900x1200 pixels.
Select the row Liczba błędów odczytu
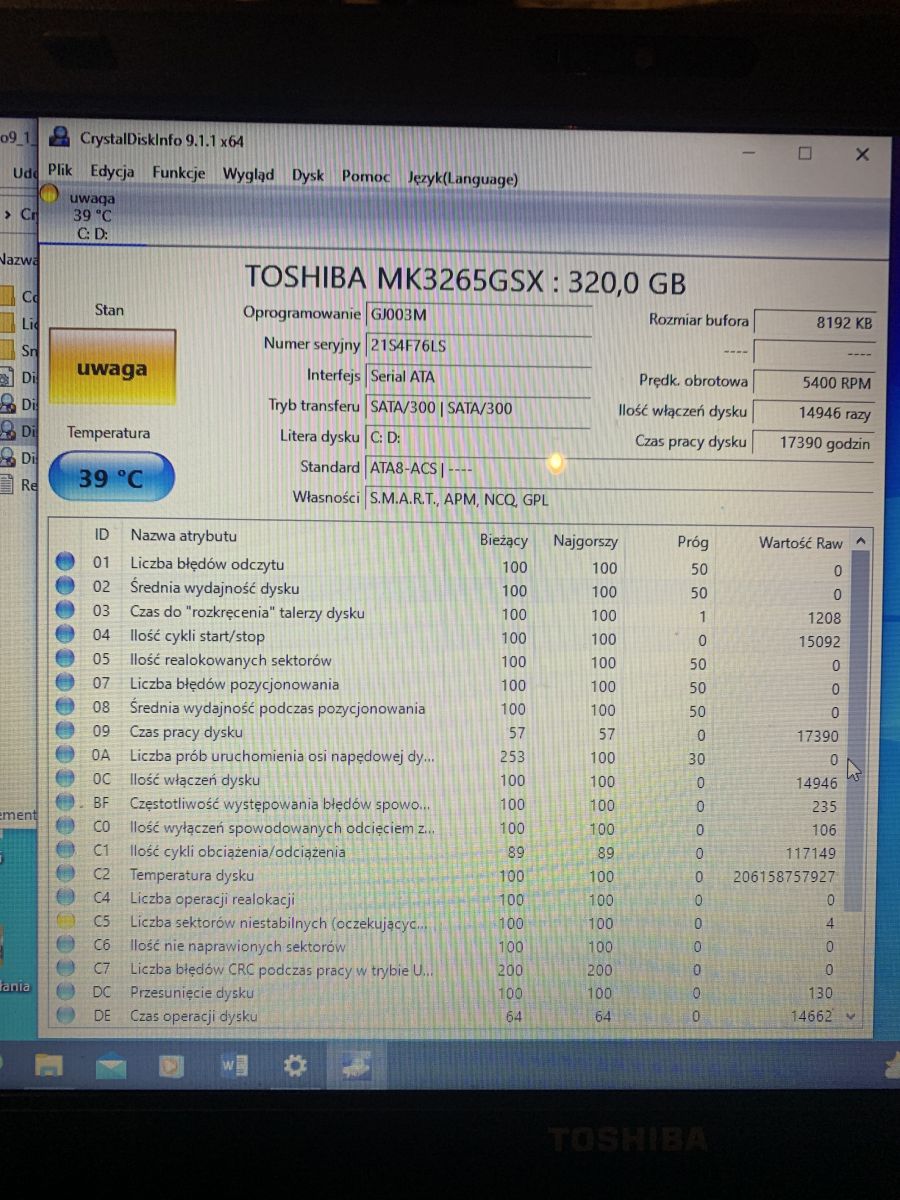[450, 565]
